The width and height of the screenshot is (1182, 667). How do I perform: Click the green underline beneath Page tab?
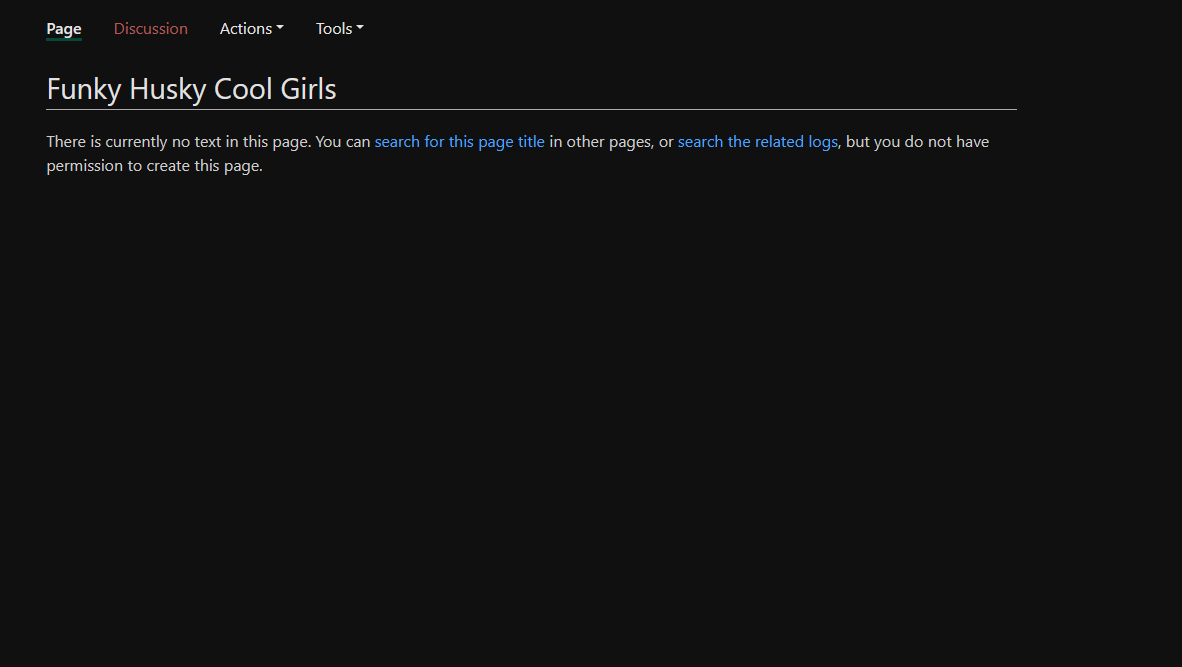click(x=63, y=39)
